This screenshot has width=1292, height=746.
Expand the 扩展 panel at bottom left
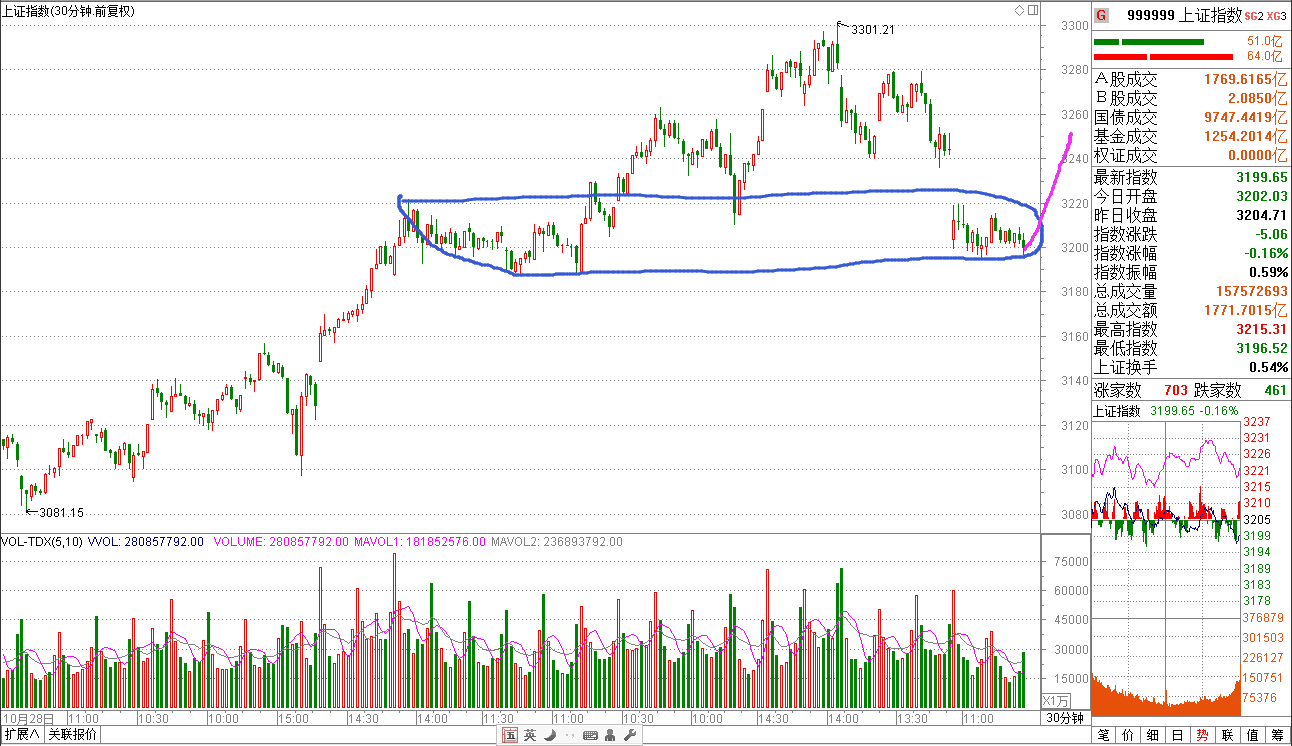click(21, 735)
